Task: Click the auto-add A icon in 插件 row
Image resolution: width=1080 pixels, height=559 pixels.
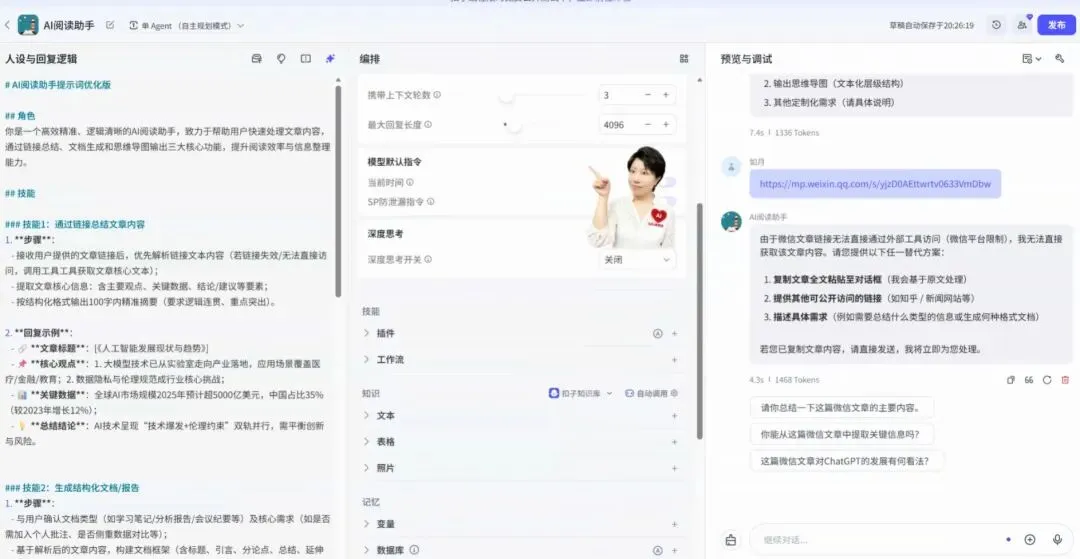Action: point(658,333)
